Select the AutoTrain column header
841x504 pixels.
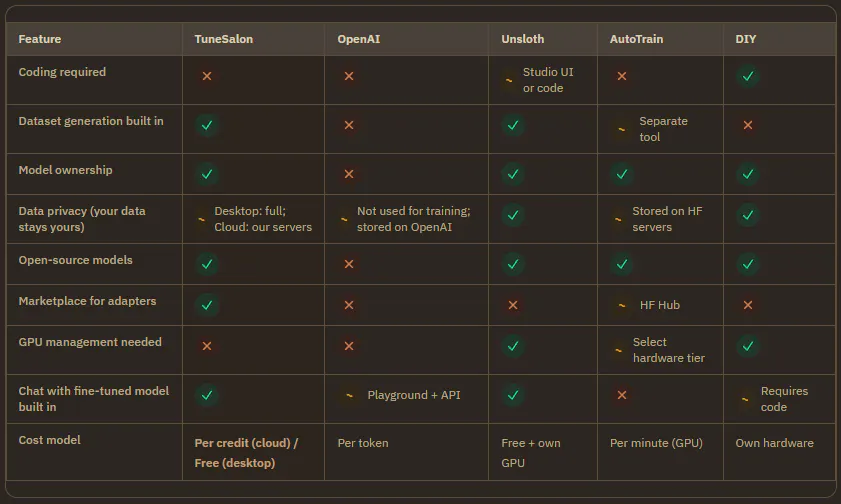(x=636, y=39)
